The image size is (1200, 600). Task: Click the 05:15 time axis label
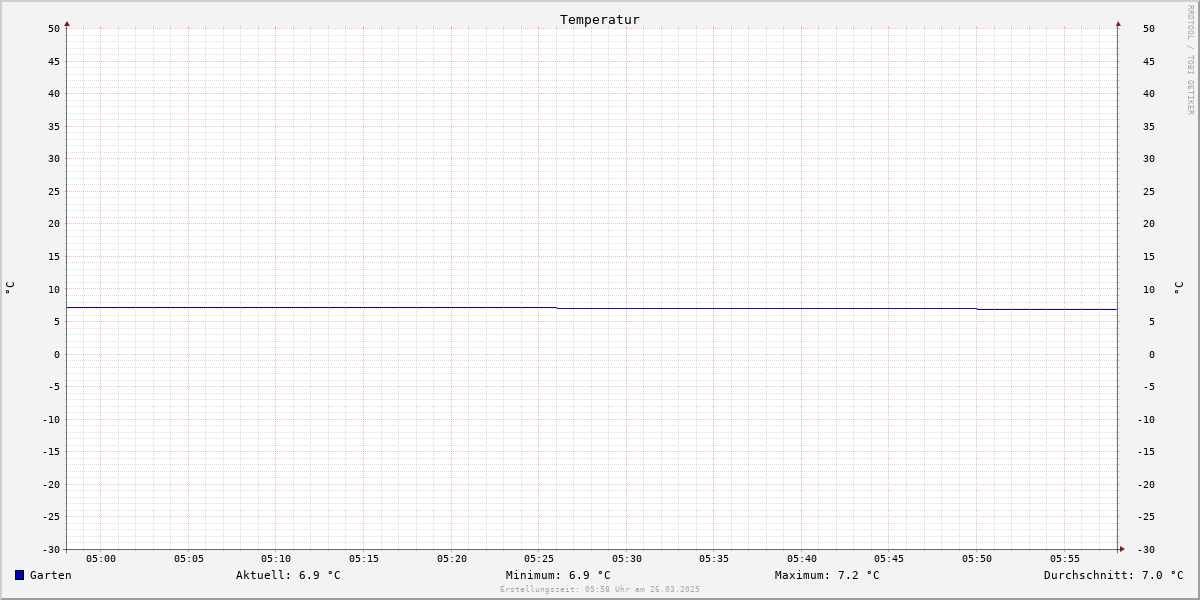tap(364, 558)
